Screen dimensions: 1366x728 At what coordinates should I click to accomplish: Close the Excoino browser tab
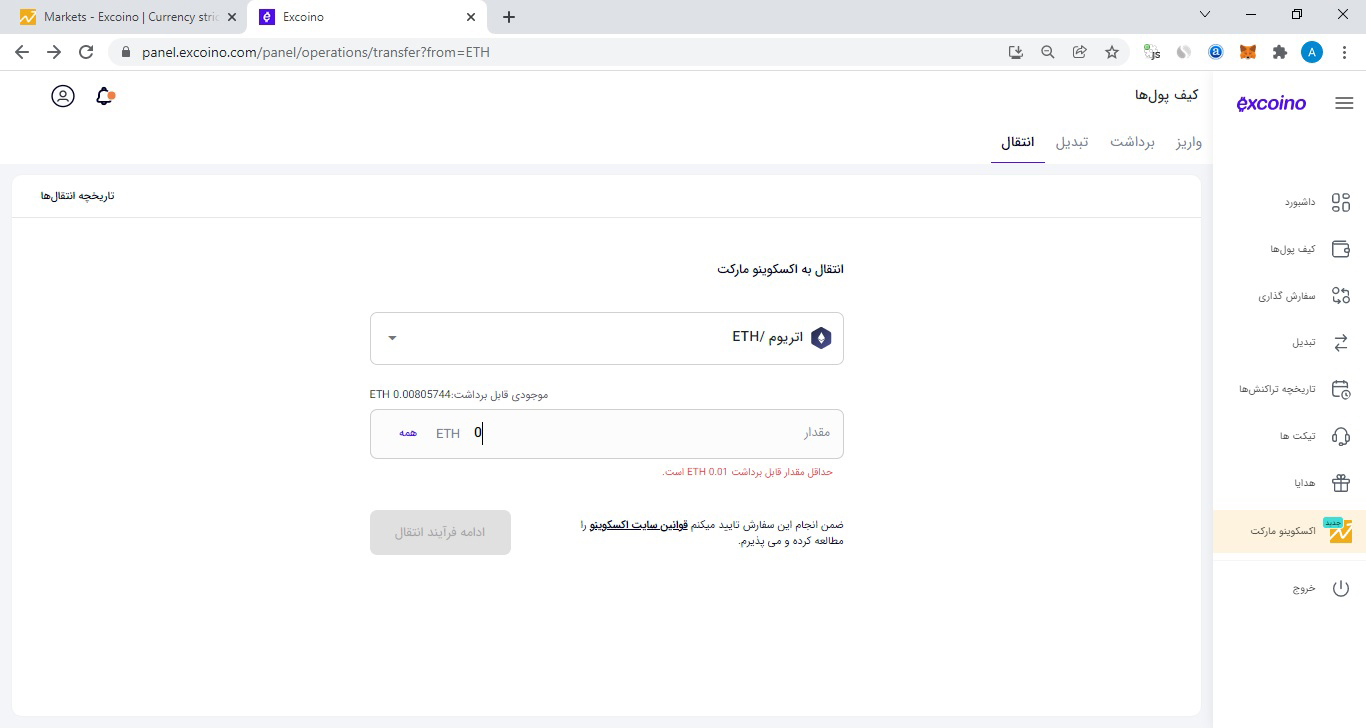(x=472, y=17)
